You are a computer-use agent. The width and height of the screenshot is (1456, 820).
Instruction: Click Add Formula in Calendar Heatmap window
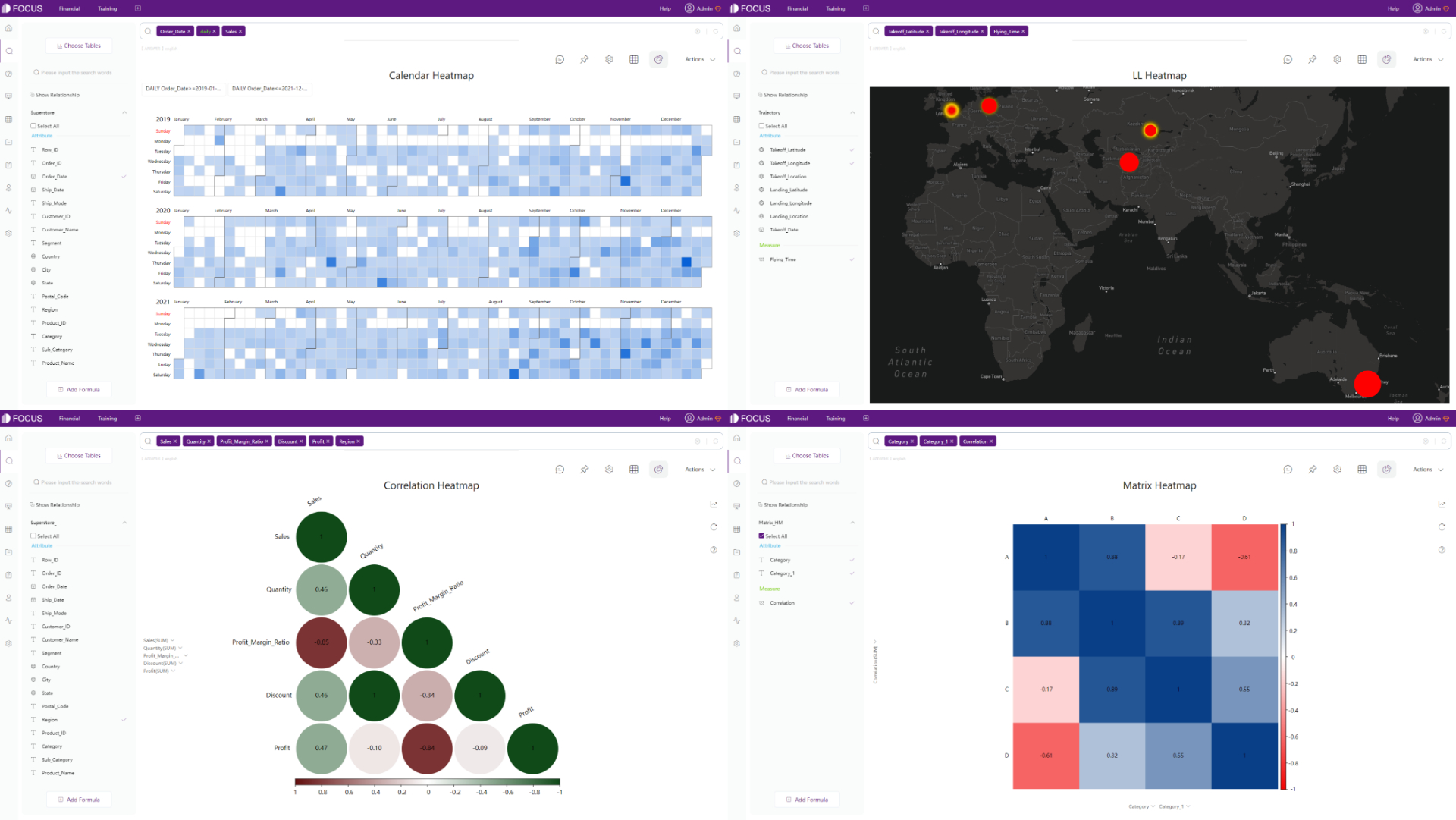(79, 390)
